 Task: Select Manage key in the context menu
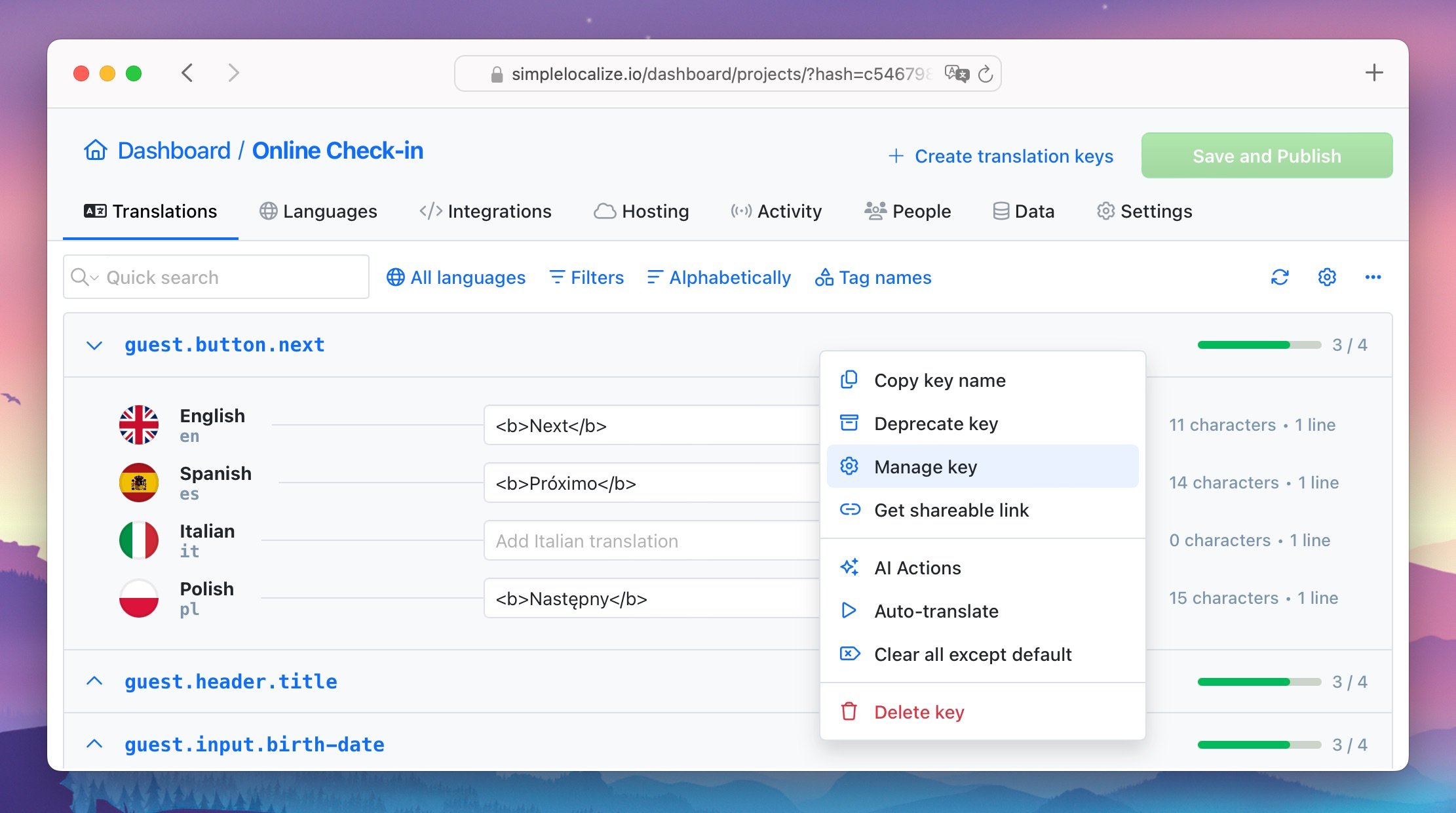pos(925,466)
